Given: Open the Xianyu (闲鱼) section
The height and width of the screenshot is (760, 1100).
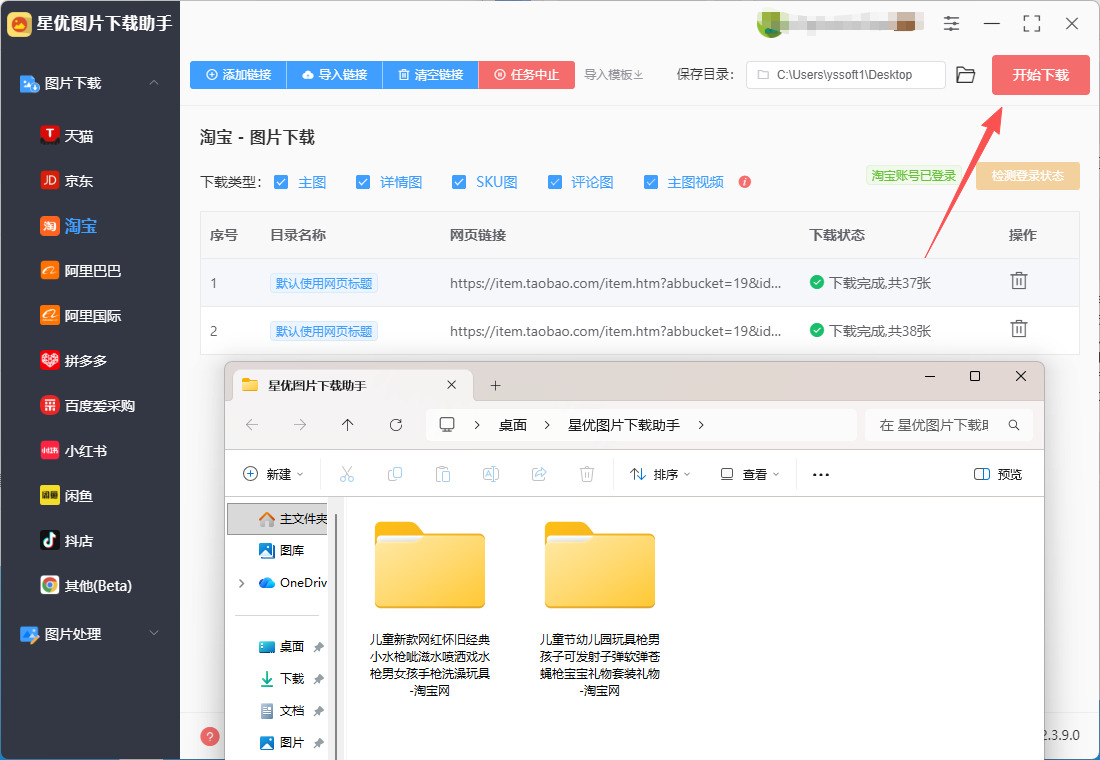Looking at the screenshot, I should (67, 495).
